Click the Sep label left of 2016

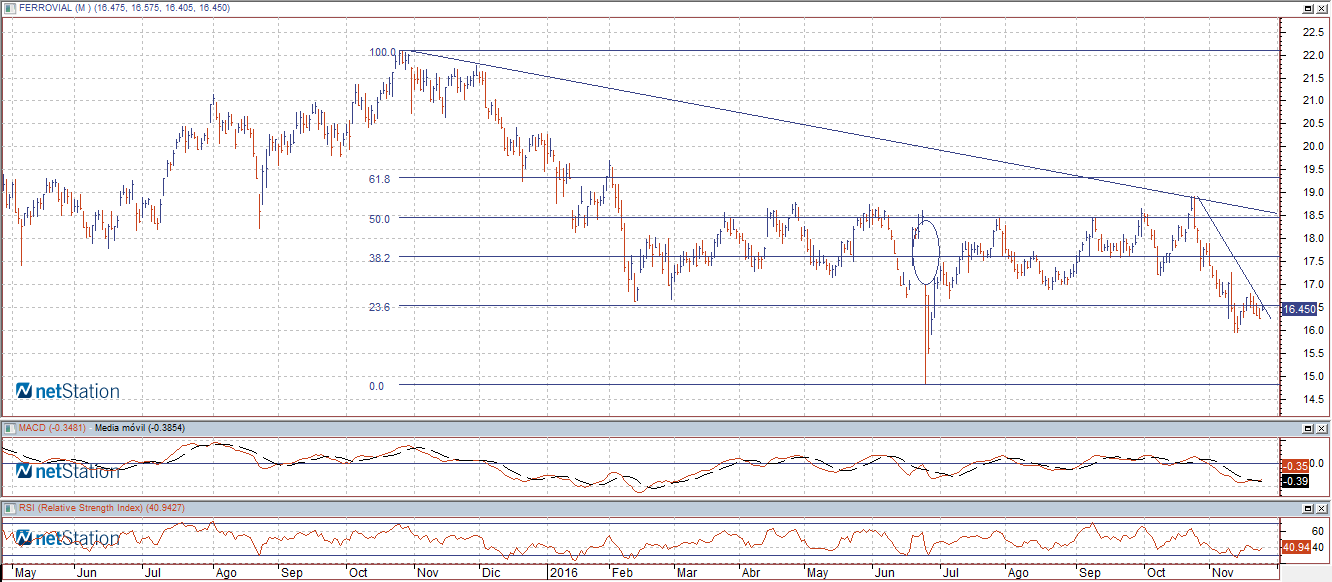(x=291, y=574)
